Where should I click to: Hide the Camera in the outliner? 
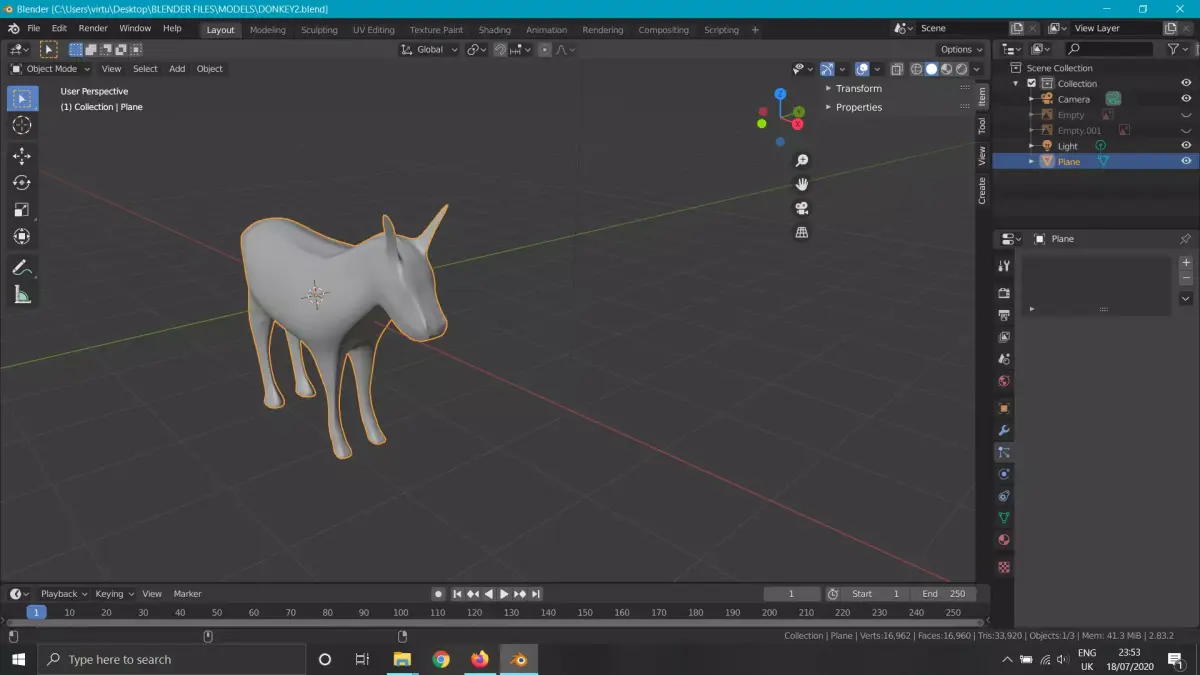pos(1186,99)
